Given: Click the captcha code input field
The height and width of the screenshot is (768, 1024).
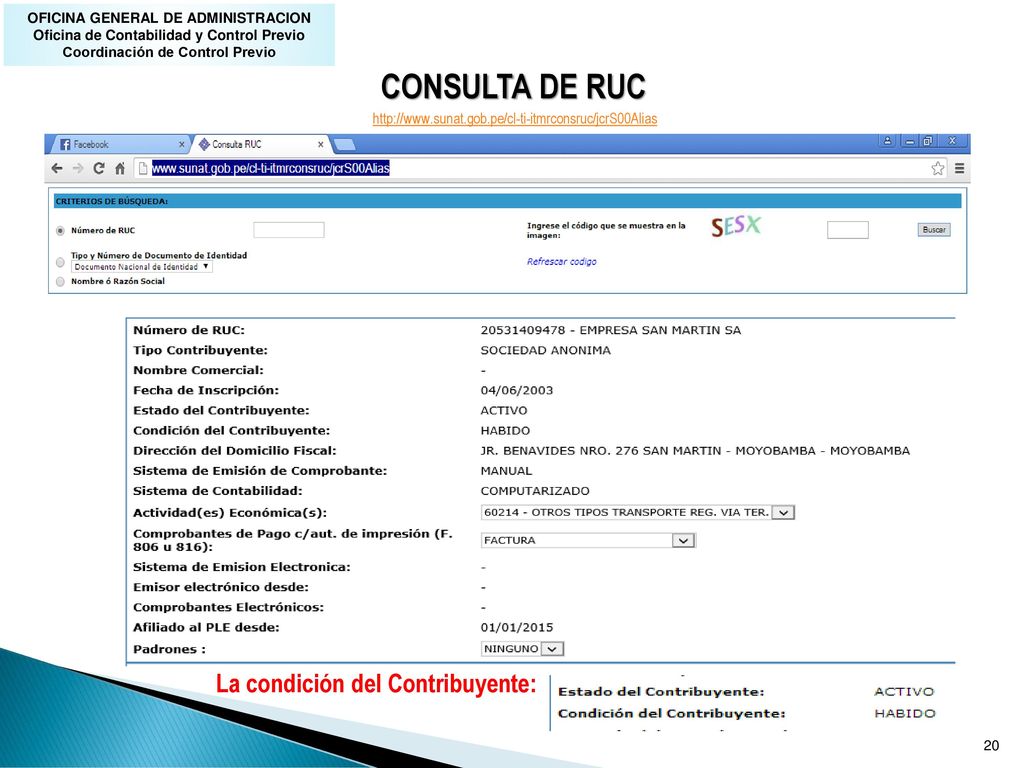Looking at the screenshot, I should 848,230.
